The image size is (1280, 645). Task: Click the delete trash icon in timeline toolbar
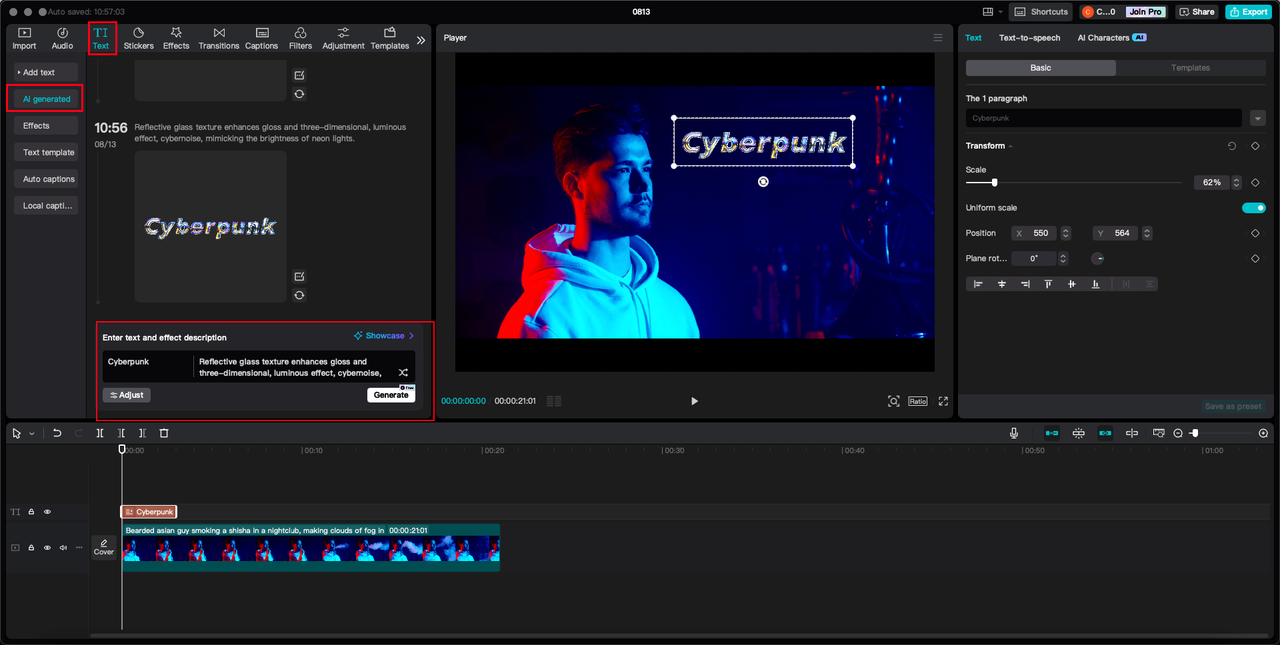pos(164,433)
